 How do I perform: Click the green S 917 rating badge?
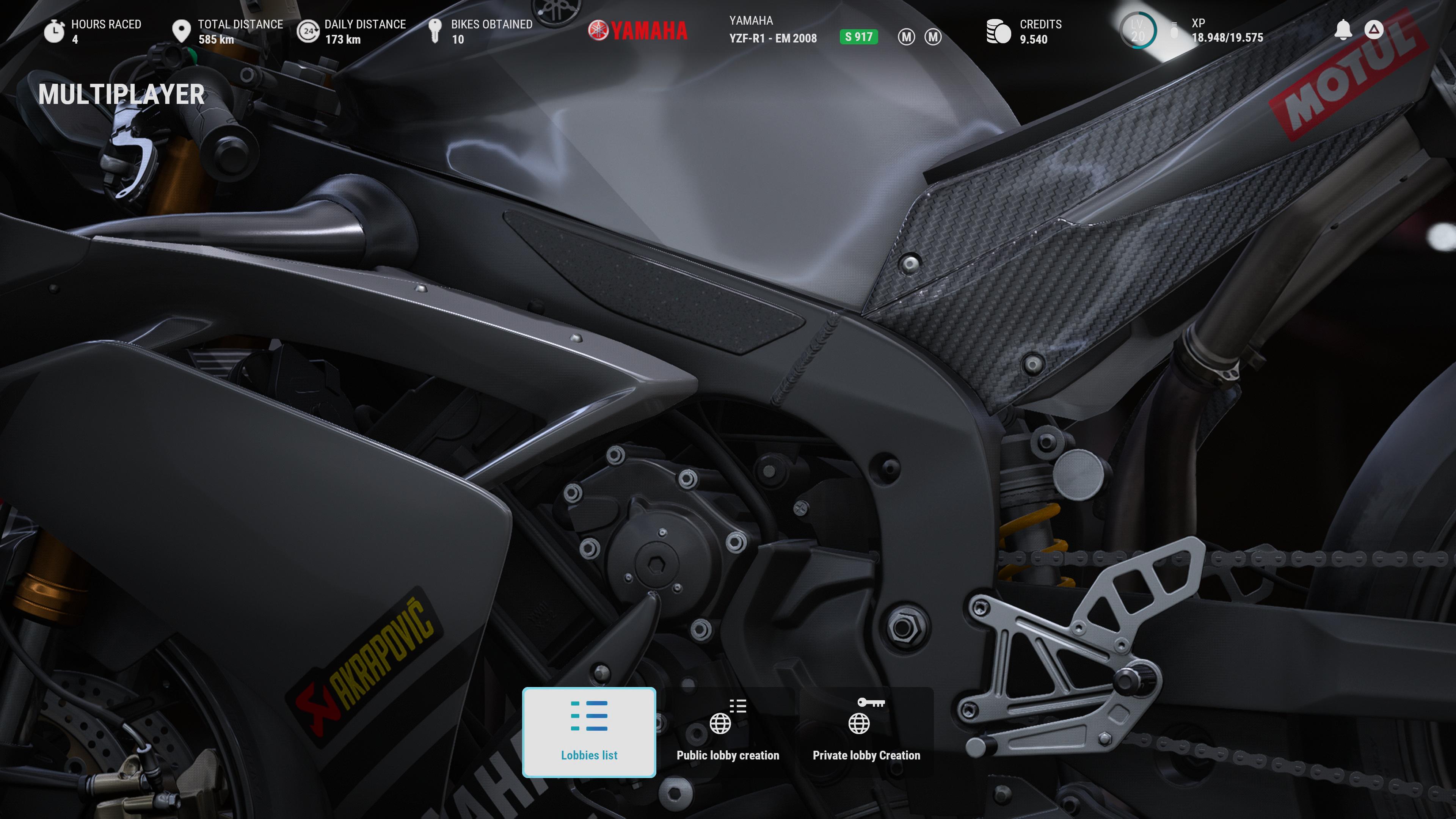858,37
